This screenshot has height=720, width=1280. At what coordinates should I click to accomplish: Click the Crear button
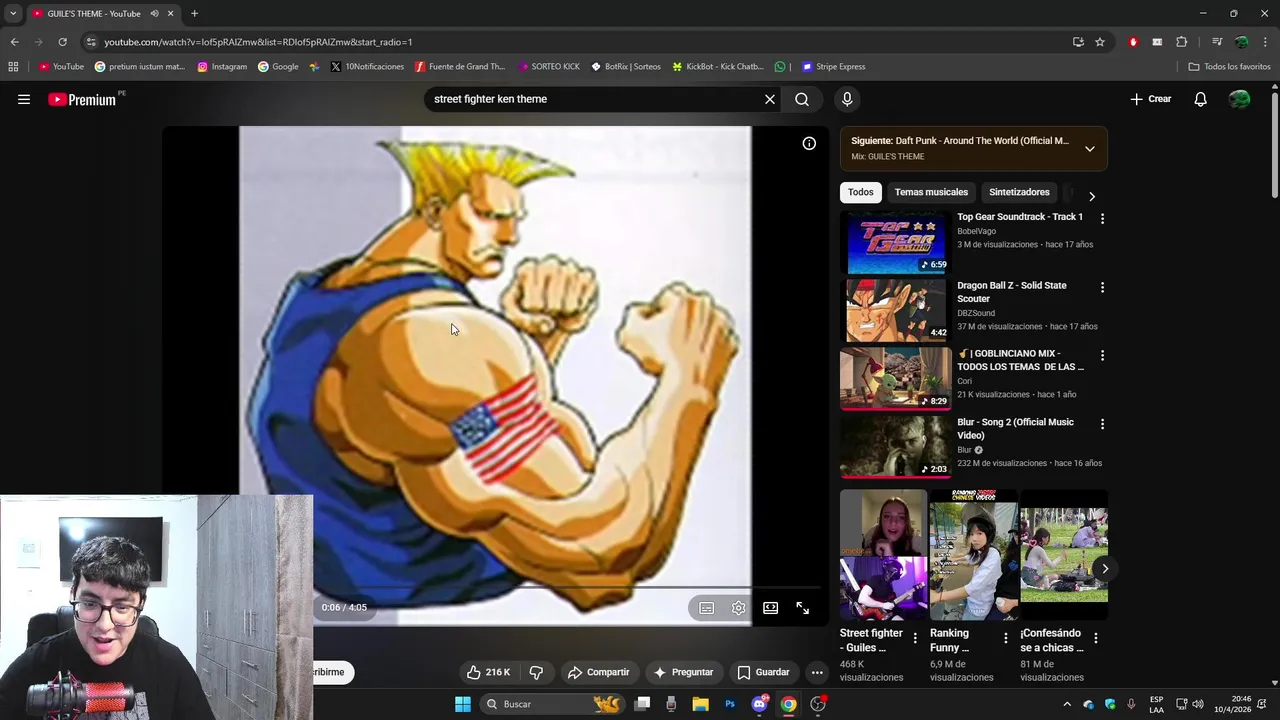[1151, 99]
